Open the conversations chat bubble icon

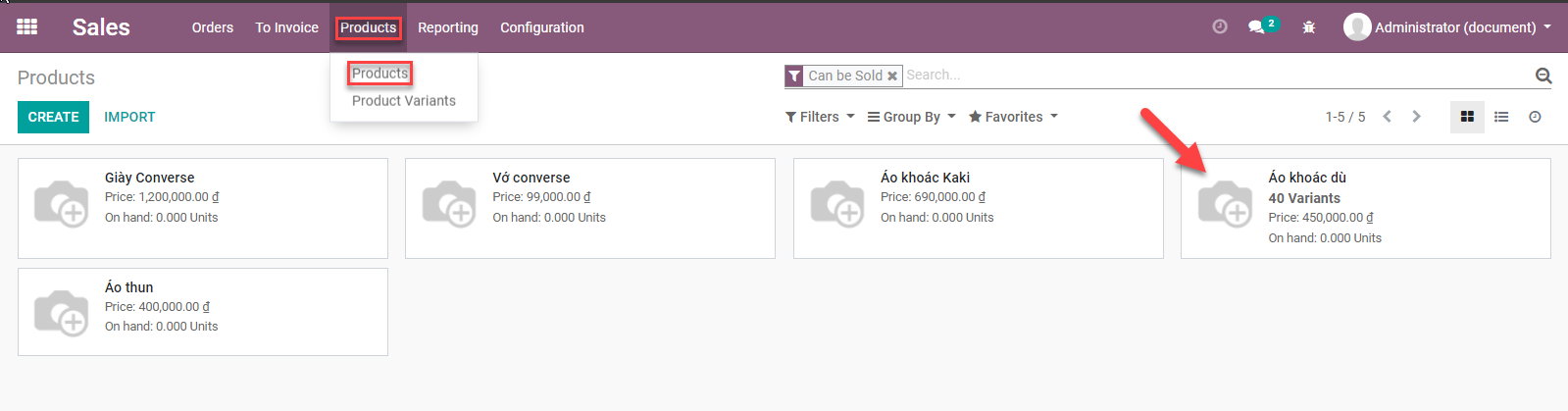pyautogui.click(x=1256, y=27)
